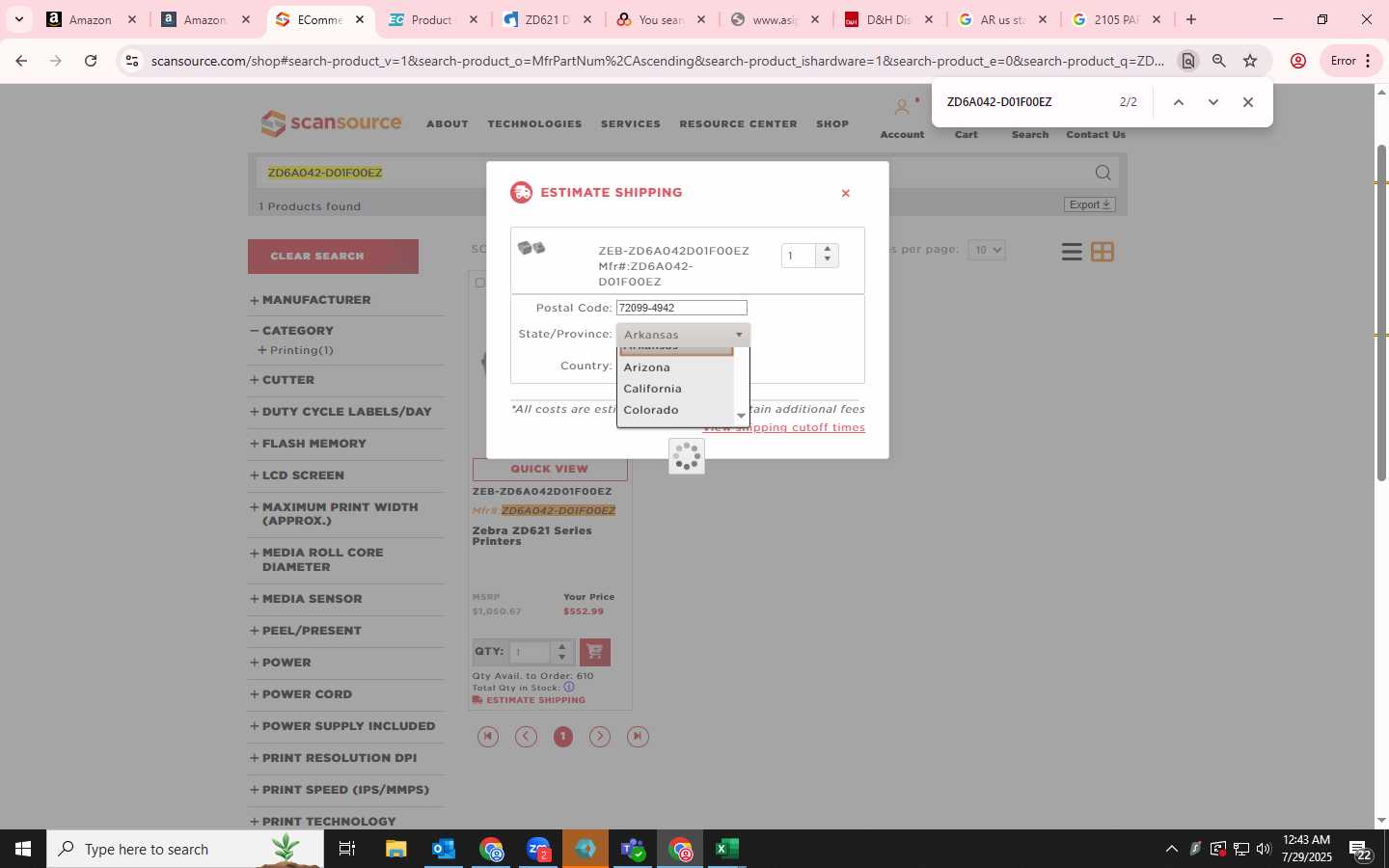The height and width of the screenshot is (868, 1389).
Task: Switch to the D&H Dis tab
Action: coord(887,19)
